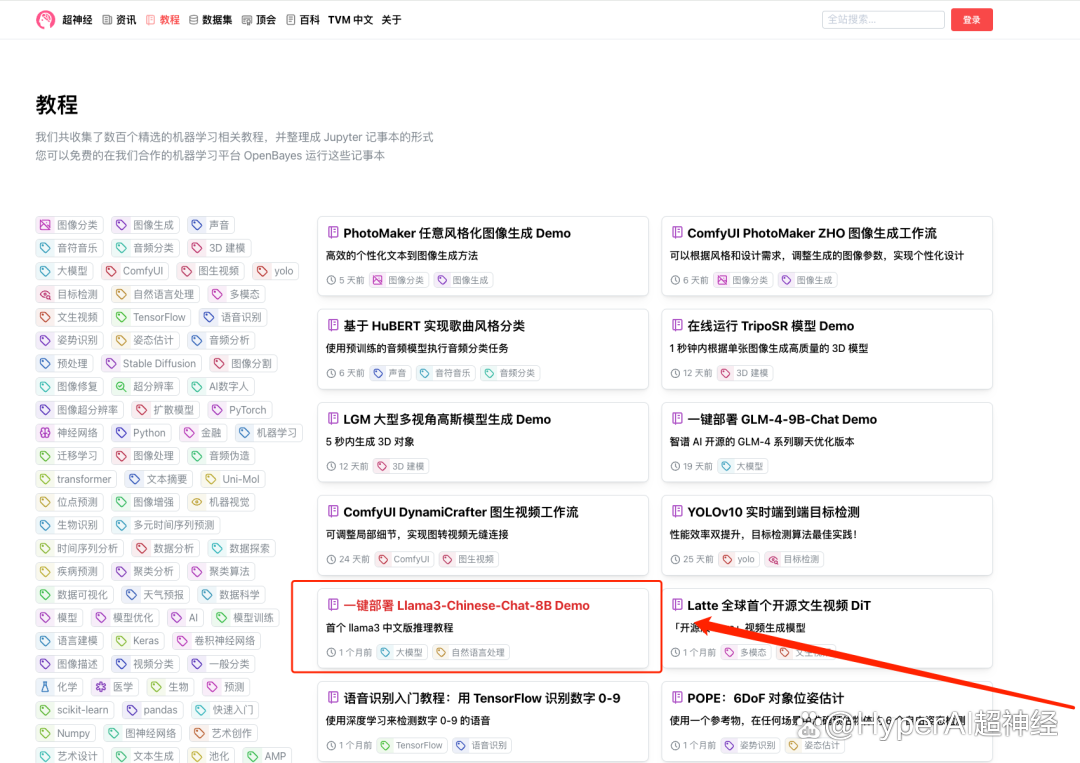Choose the transformer tag
Viewport: 1080px width, 763px height.
76,479
